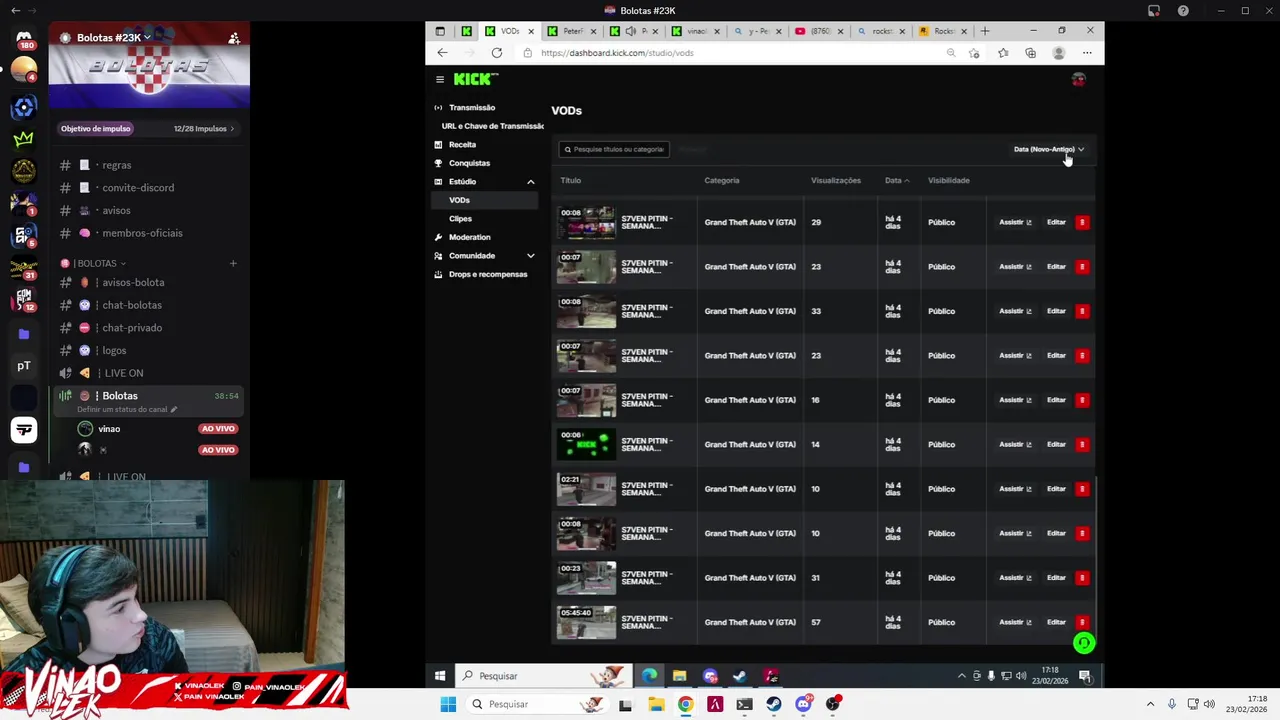Select the Bolotas voice channel
The height and width of the screenshot is (720, 1280).
coord(147,400)
